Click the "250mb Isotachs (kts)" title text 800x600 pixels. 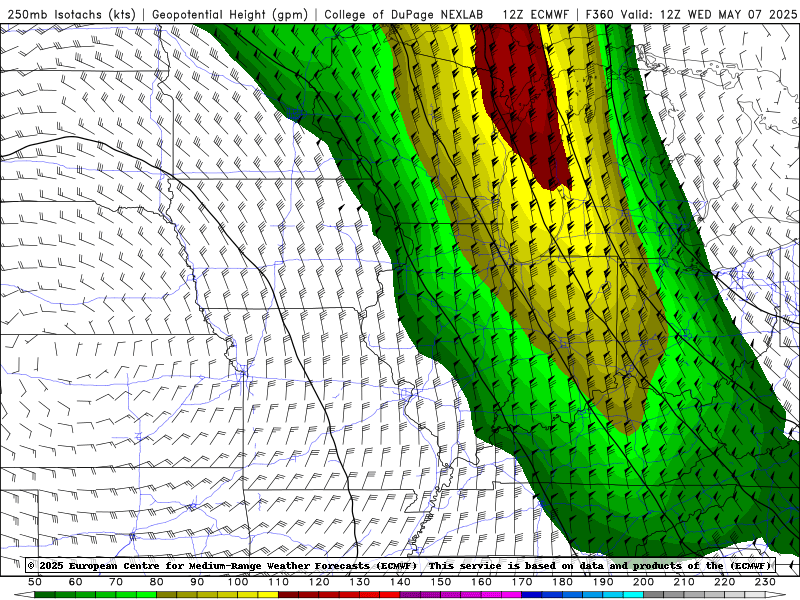[x=71, y=14]
